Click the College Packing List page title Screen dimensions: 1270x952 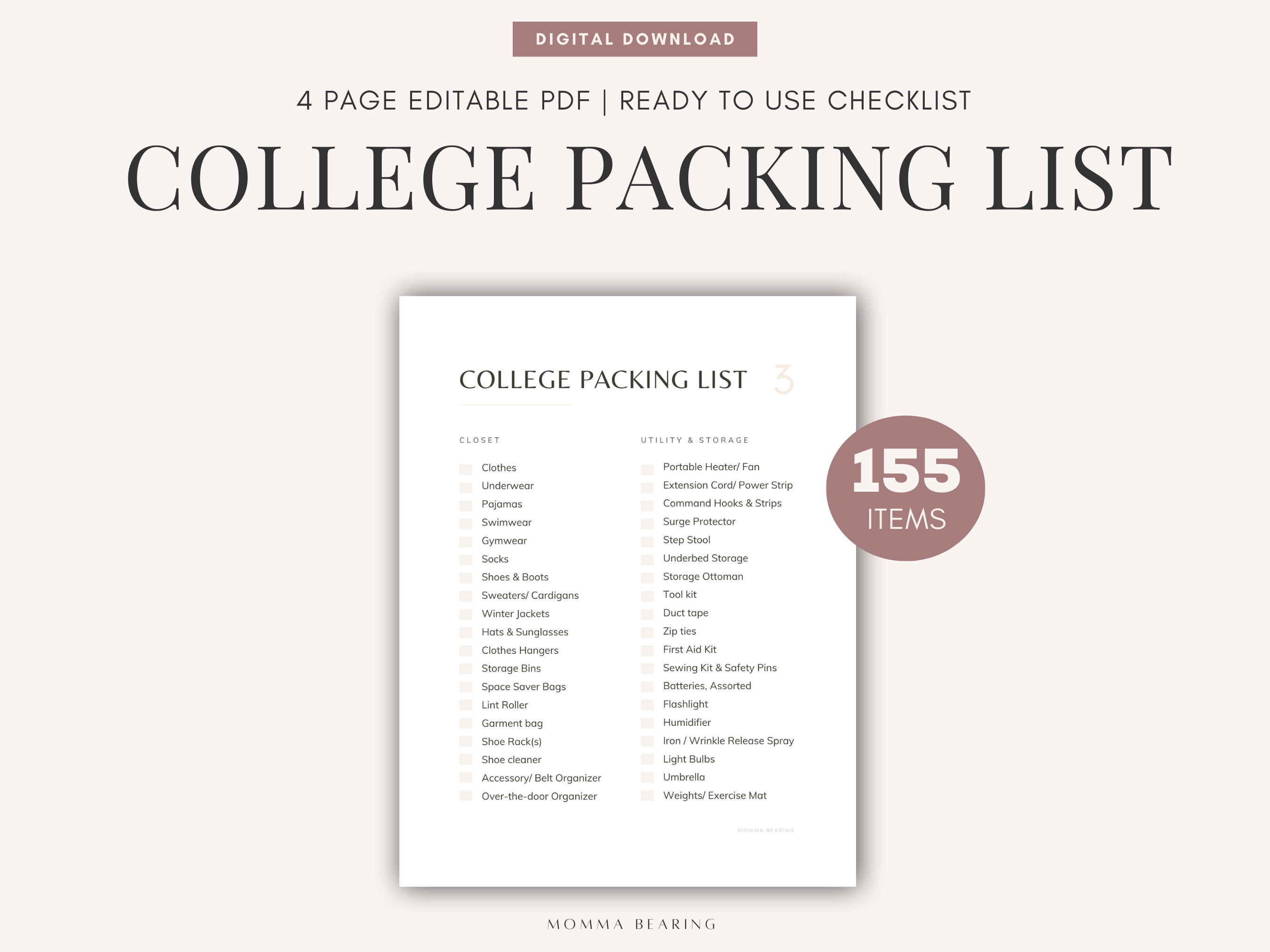[x=603, y=379]
